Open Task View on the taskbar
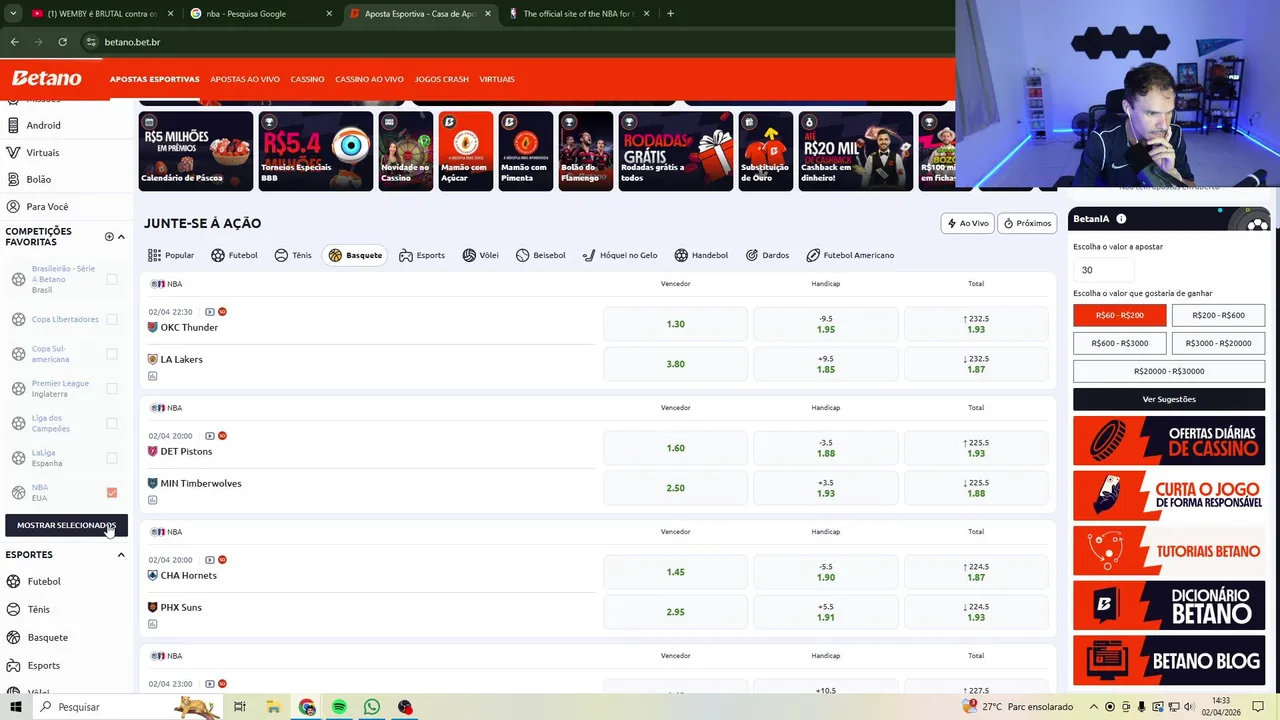1280x720 pixels. click(240, 707)
